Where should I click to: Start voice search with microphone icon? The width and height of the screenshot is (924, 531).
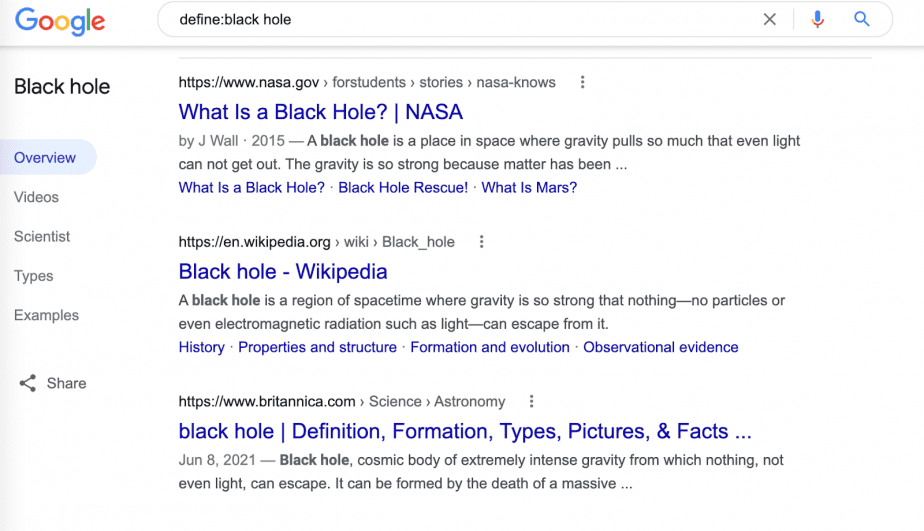[x=817, y=19]
